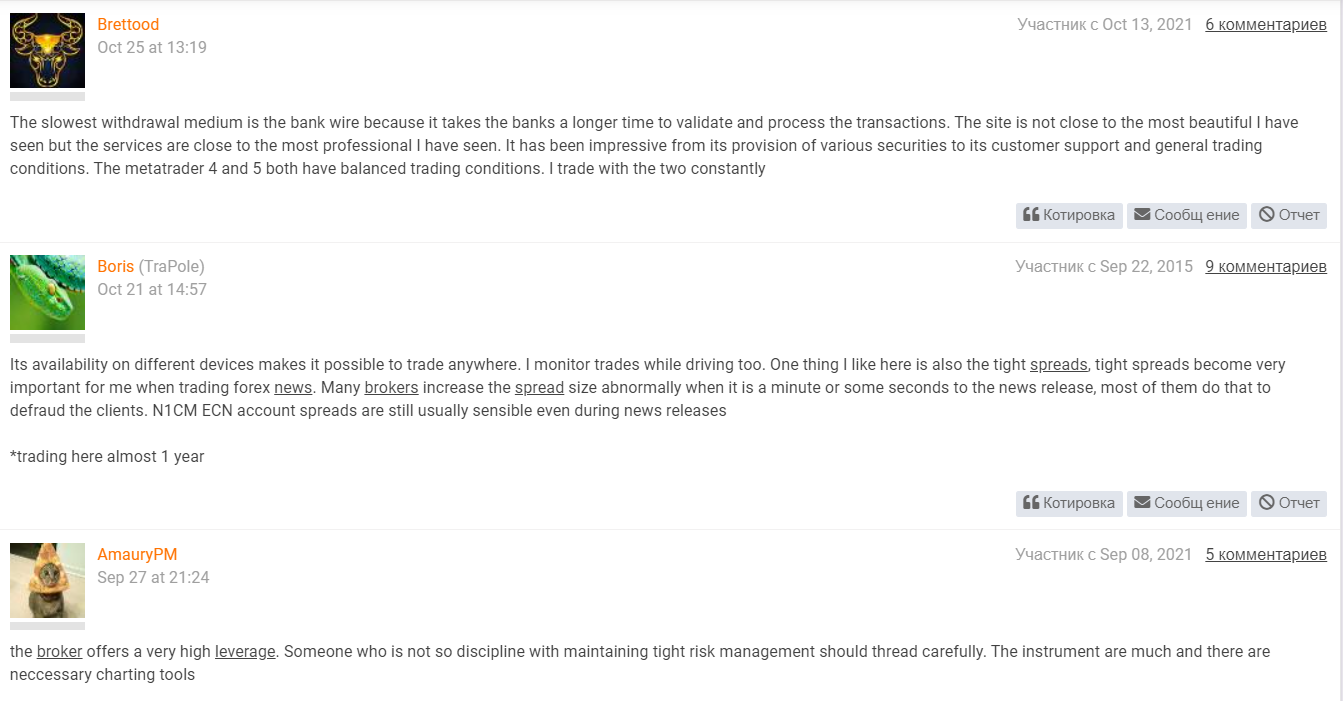Click the report prohibition icon on Brettood's review

pos(1269,215)
